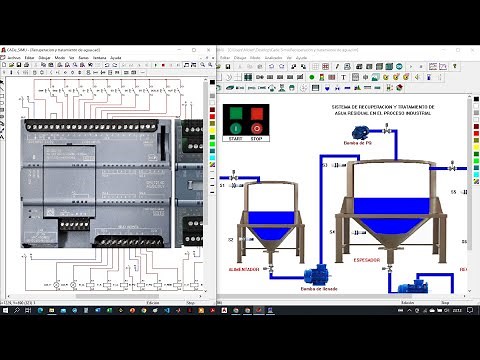Open Editar menu in PC_SIMU window
This screenshot has height=360, width=480.
click(x=225, y=58)
